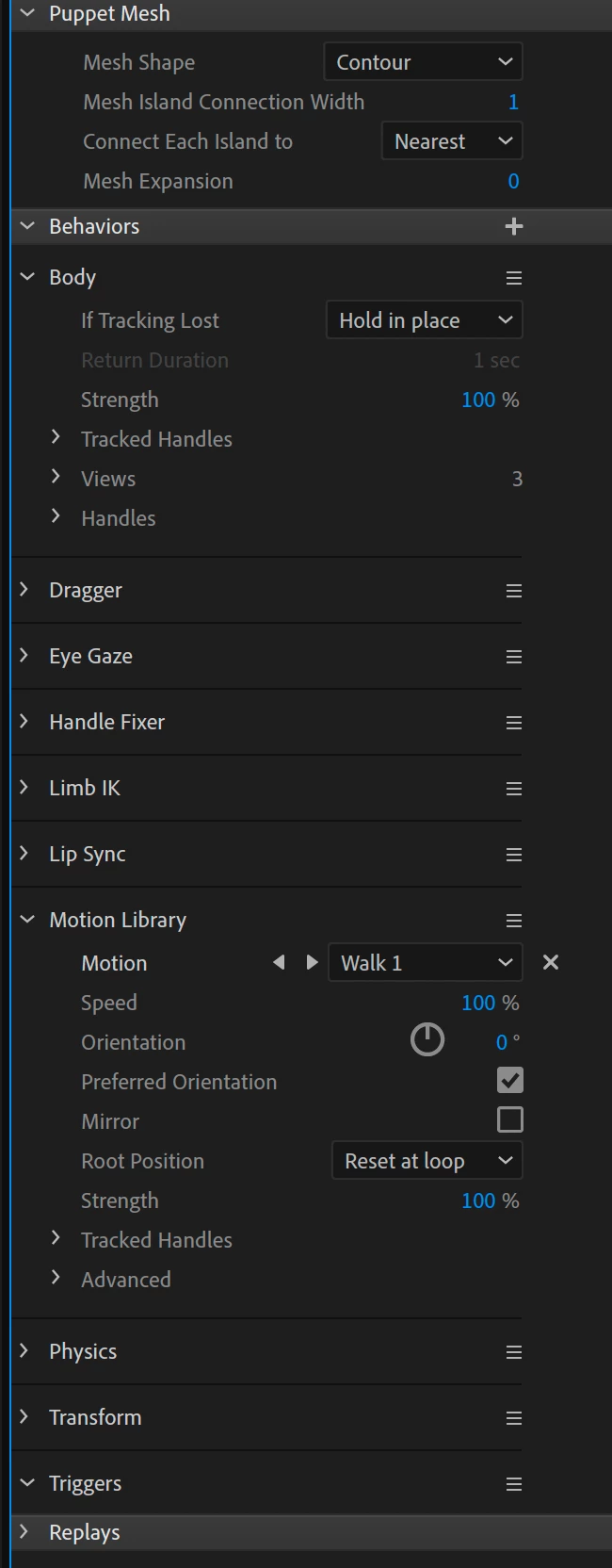Click the Orientation angle dial

pyautogui.click(x=427, y=1040)
